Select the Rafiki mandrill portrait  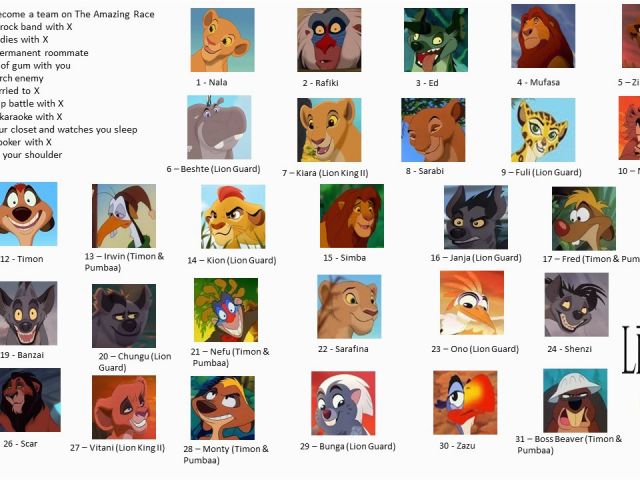[x=329, y=40]
